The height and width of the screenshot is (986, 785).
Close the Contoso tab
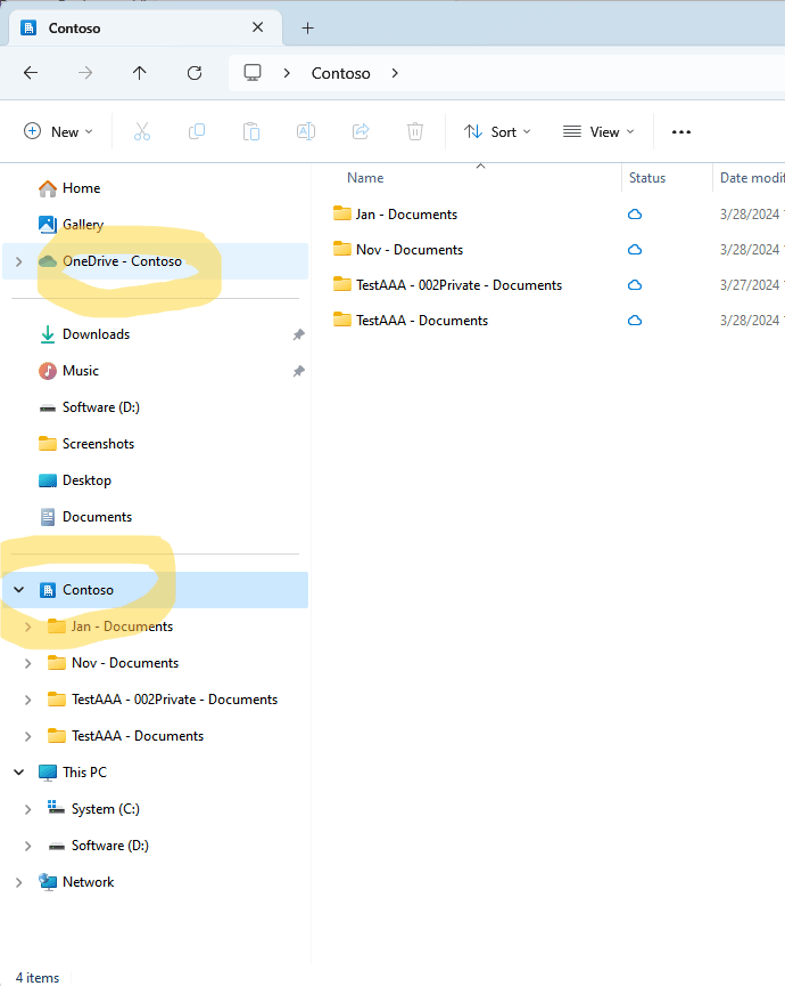(258, 27)
